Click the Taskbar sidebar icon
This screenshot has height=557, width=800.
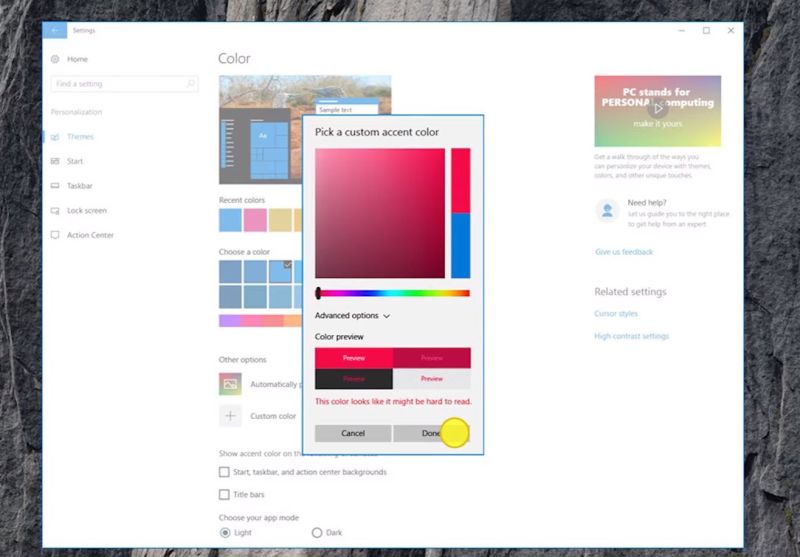point(55,186)
